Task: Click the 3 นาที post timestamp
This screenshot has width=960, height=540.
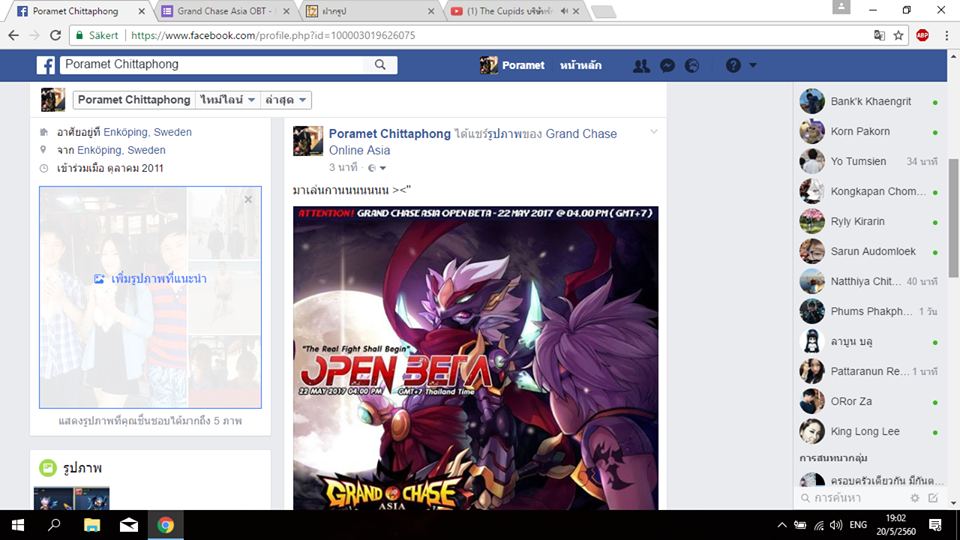Action: 343,167
